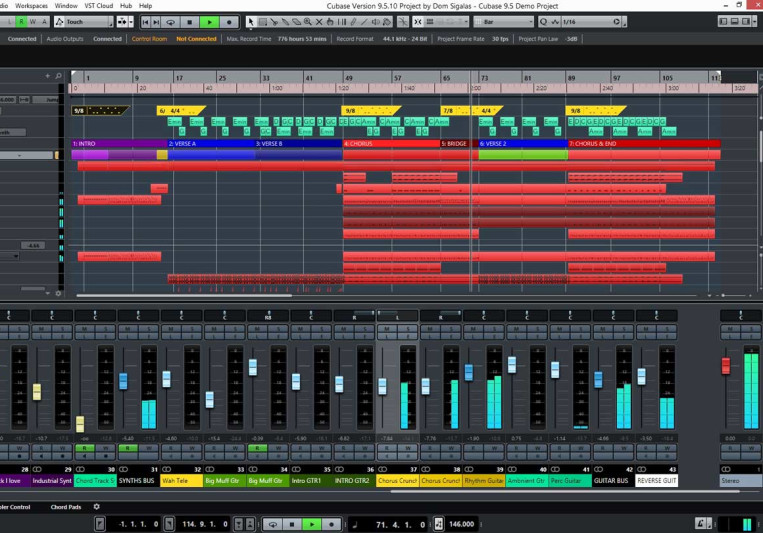Screen dimensions: 763x533
Task: Select the Intro GTR1 channel name
Action: 311,480
